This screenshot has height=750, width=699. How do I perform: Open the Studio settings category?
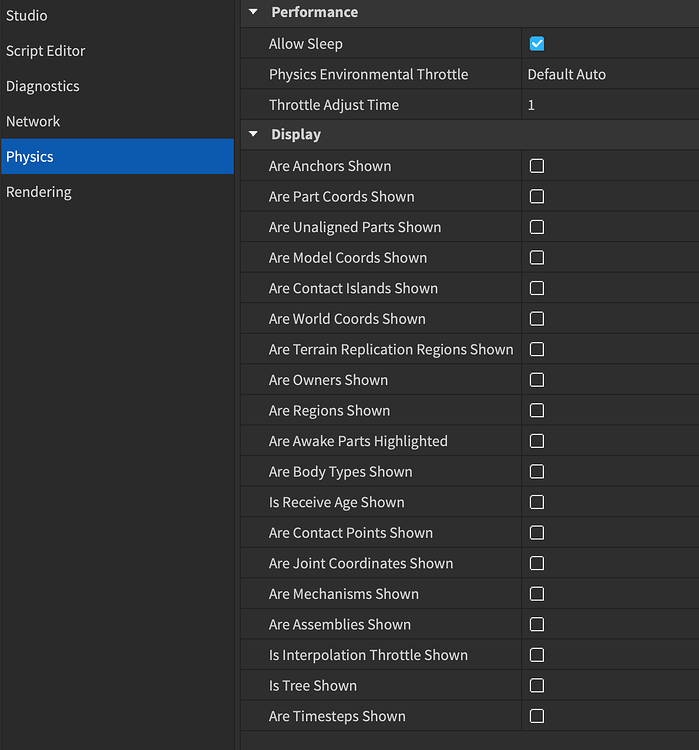click(27, 16)
